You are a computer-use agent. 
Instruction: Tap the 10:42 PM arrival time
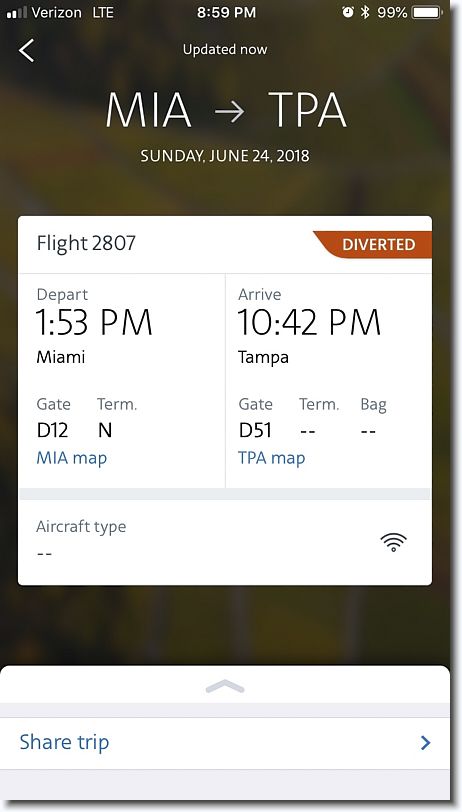coord(309,322)
